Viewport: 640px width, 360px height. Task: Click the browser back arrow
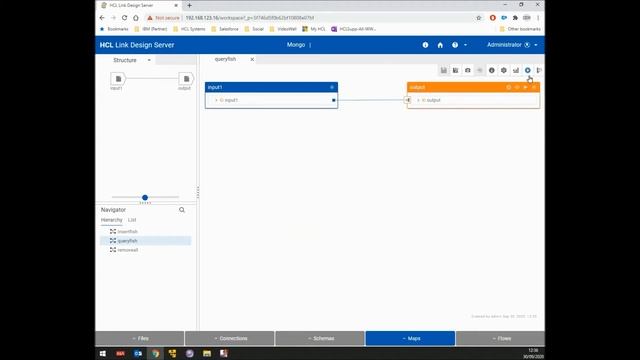[102, 18]
